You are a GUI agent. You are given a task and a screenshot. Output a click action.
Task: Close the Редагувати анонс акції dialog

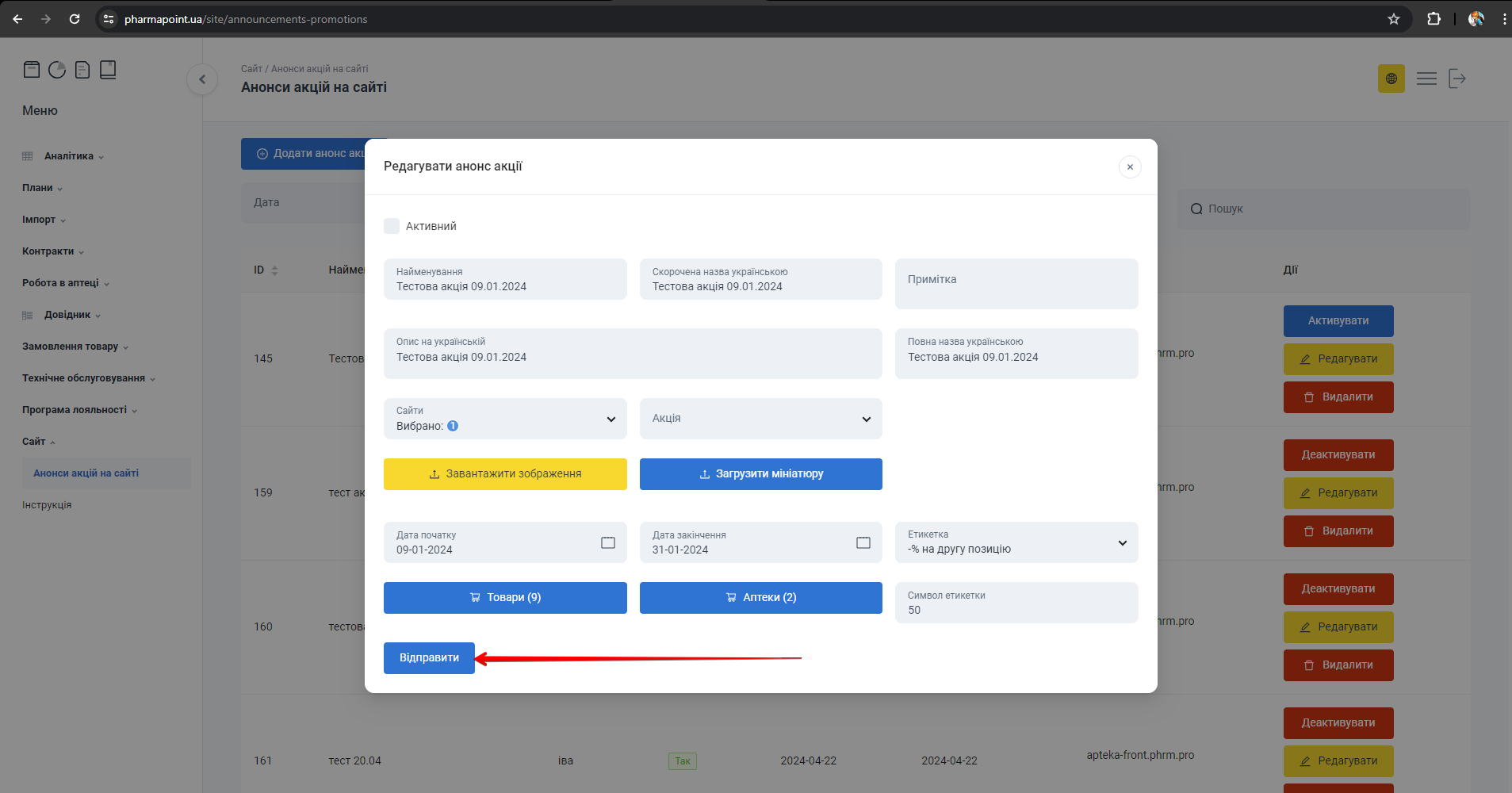[1129, 167]
